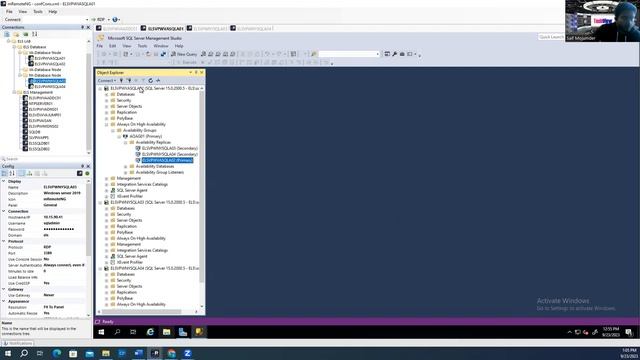640x360 pixels.
Task: Open the RDP protocol dropdown in mRemoteNG
Action: 103,19
